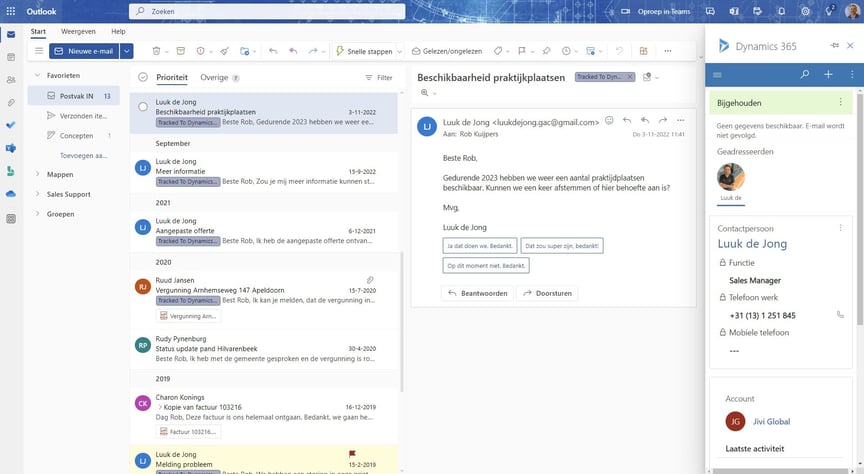864x474 pixels.
Task: Click the Nieuwe e-mail button
Action: coord(84,51)
